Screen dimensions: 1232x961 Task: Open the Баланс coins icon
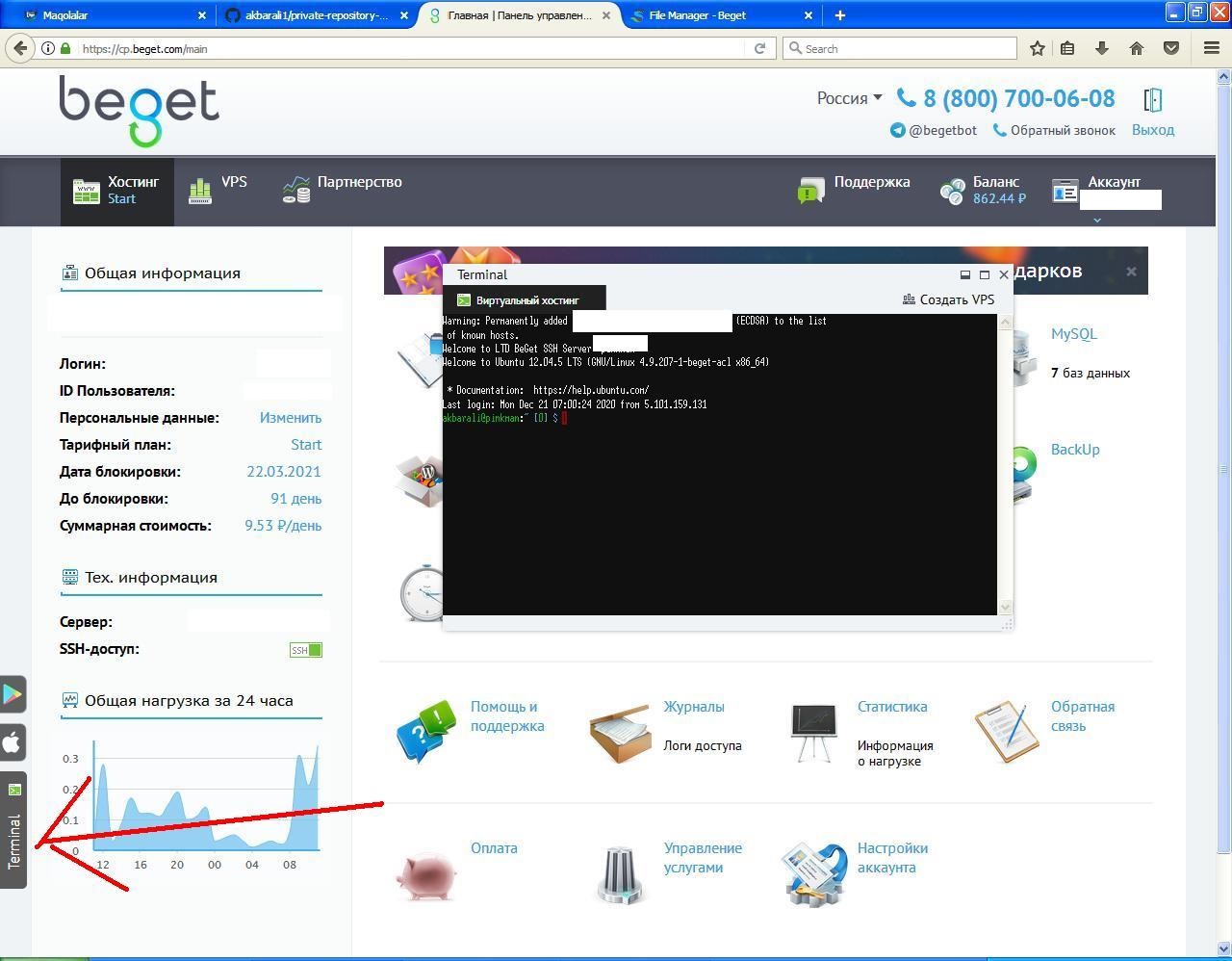pyautogui.click(x=952, y=192)
